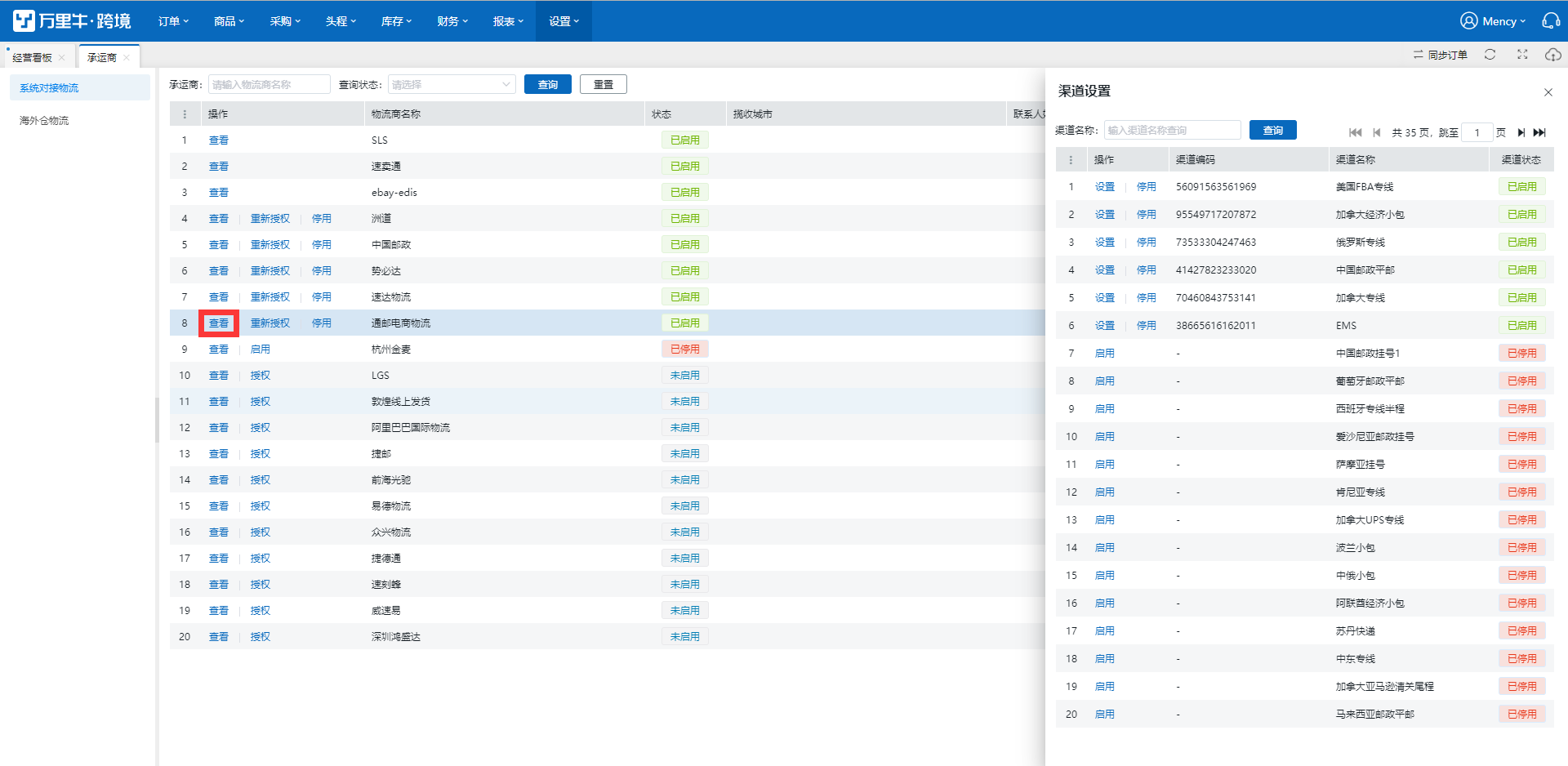This screenshot has width=1568, height=766.
Task: Click the 渠道状态 column header
Action: [x=1521, y=160]
